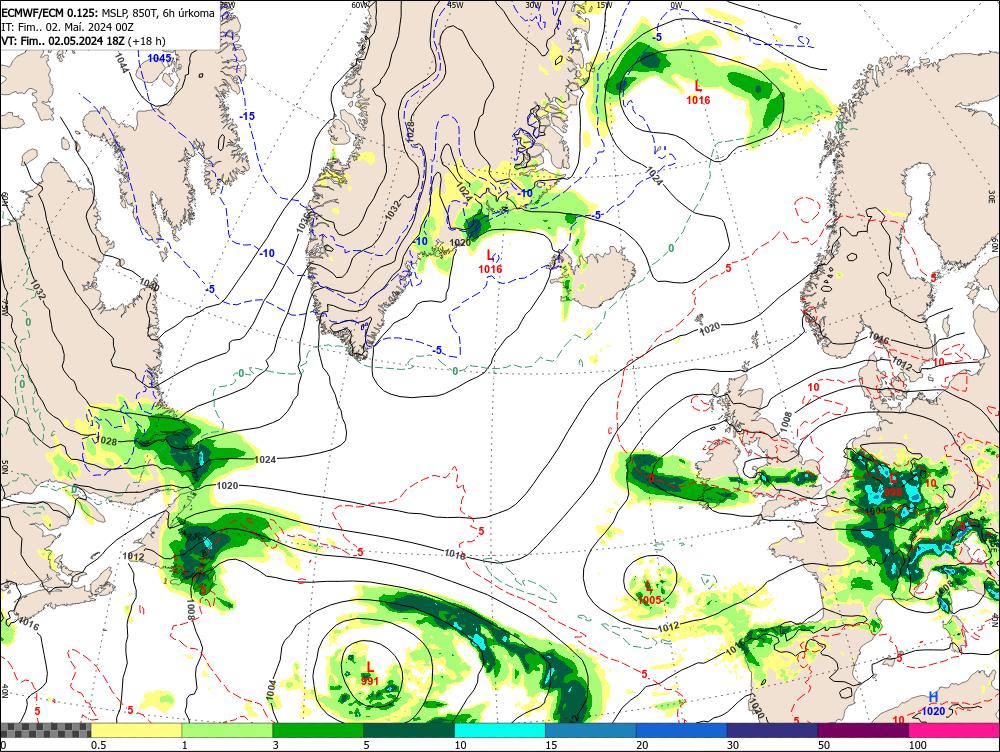Image resolution: width=1000 pixels, height=752 pixels.
Task: Click the '15W' longitude label at top
Action: [x=604, y=4]
